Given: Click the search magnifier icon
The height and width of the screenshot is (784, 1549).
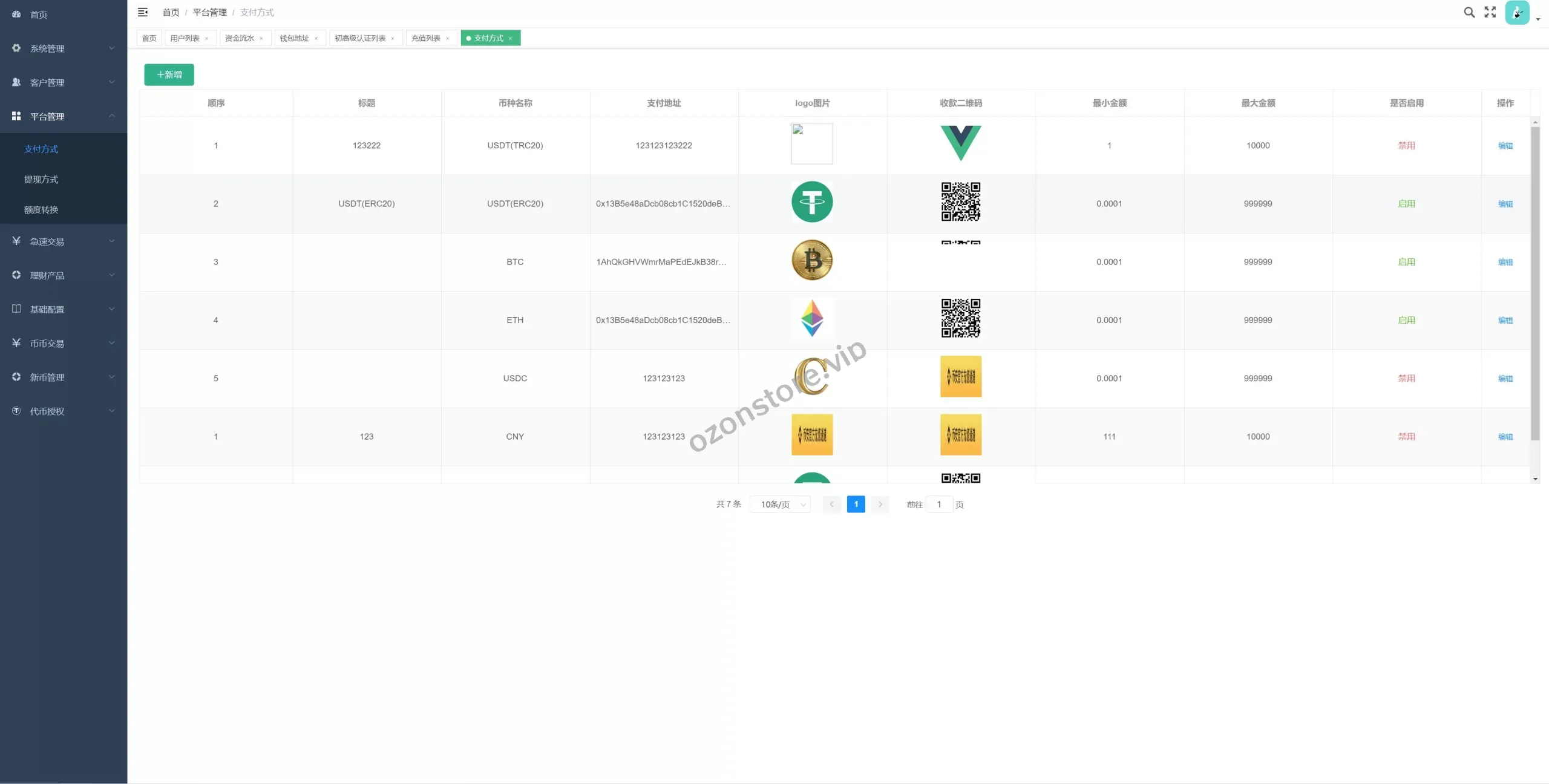Looking at the screenshot, I should point(1469,12).
